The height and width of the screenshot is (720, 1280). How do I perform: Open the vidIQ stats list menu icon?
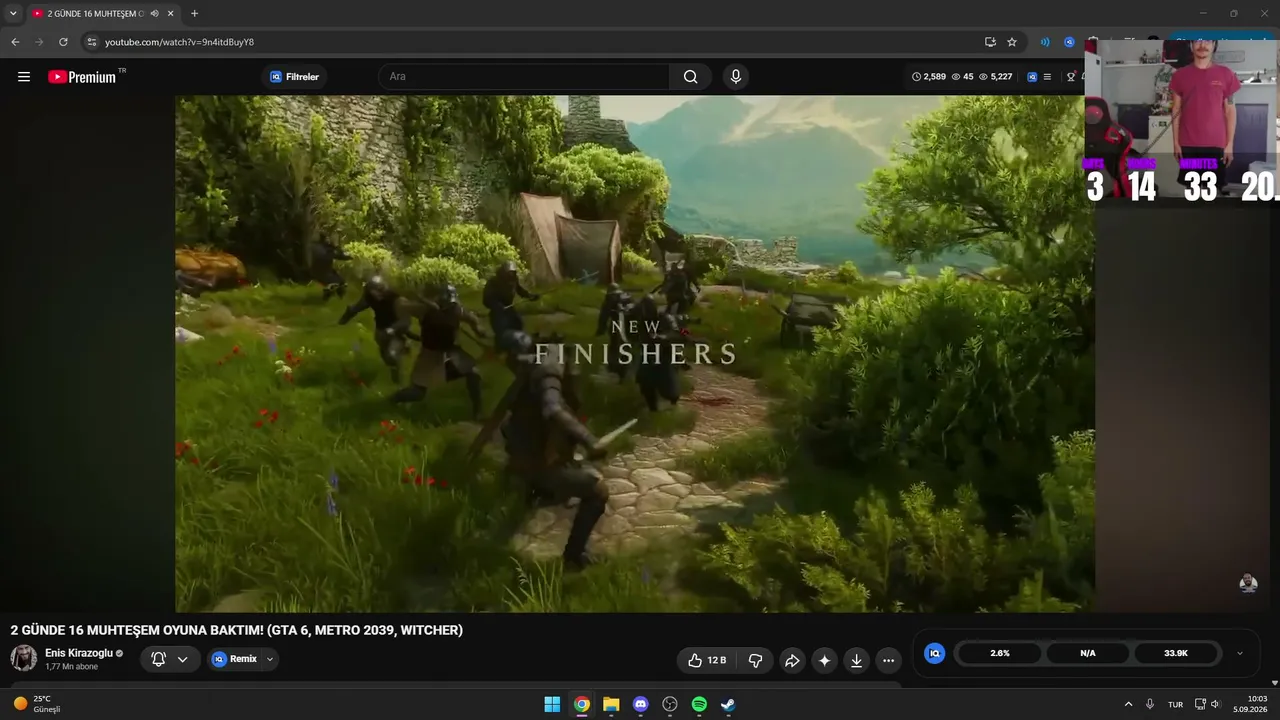pos(1047,77)
